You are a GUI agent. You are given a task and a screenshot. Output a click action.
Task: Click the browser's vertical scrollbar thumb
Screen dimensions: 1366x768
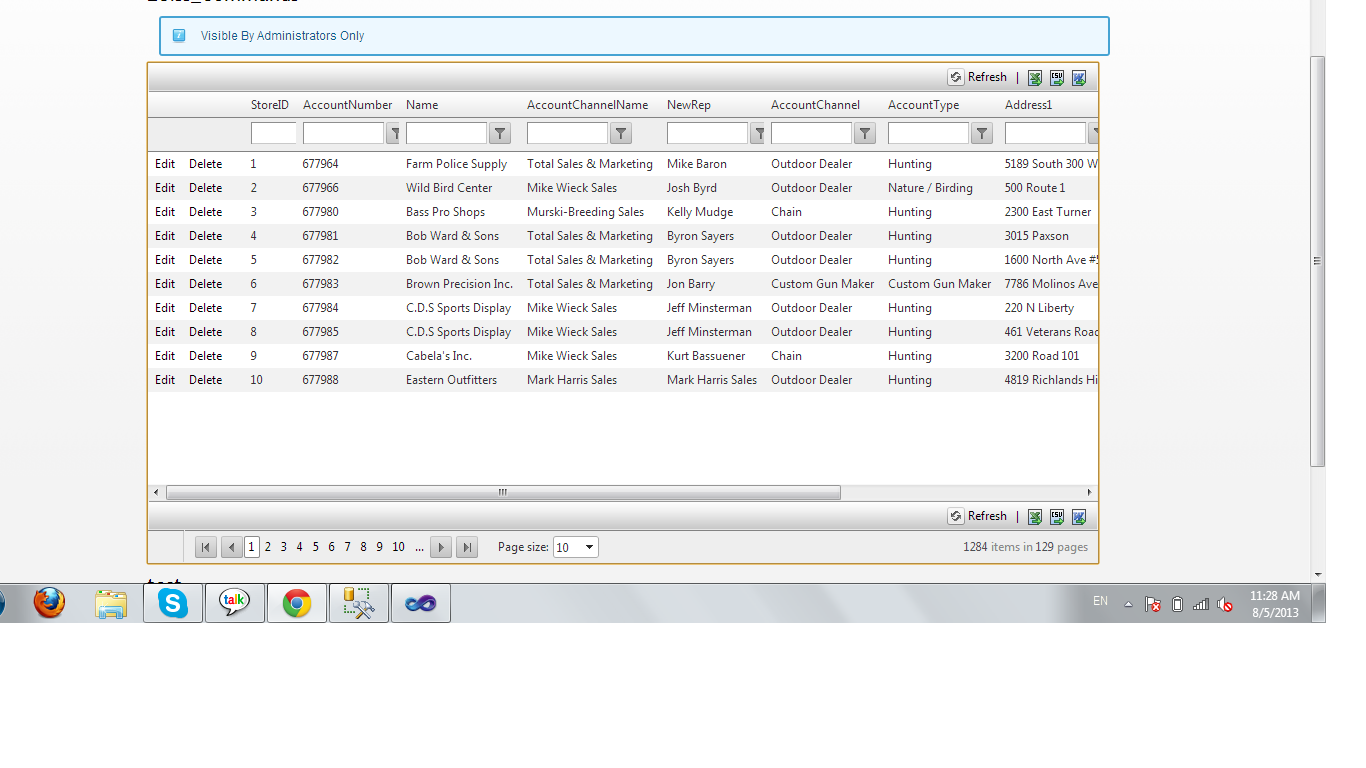point(1318,261)
